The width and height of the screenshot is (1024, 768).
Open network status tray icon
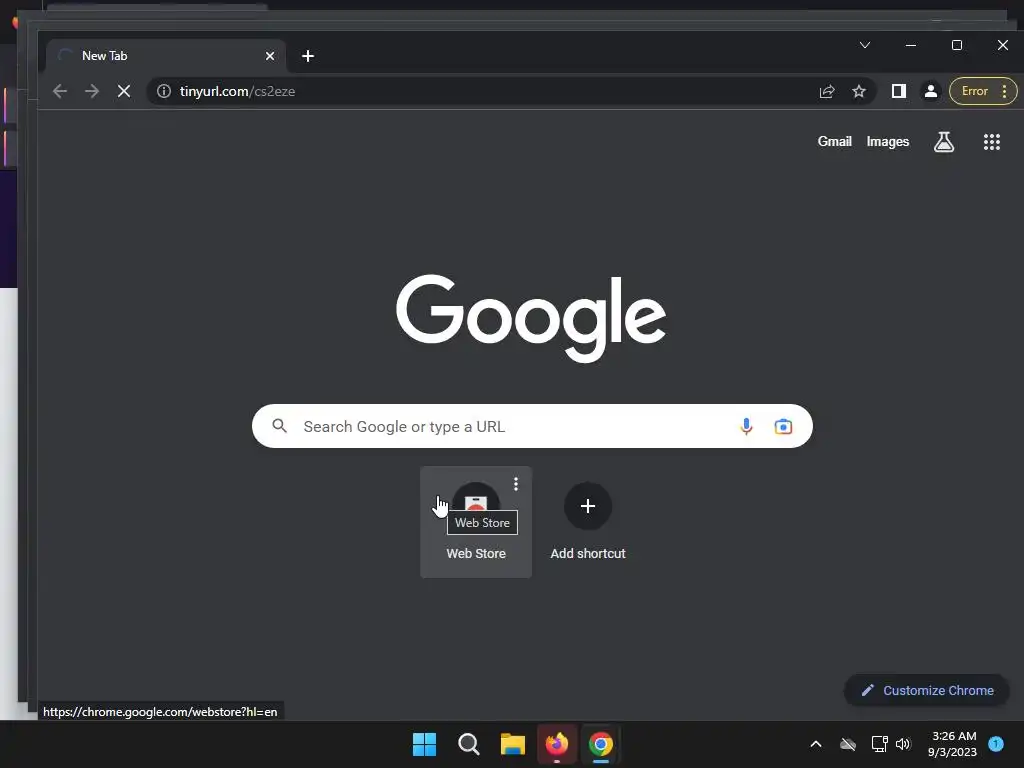pyautogui.click(x=879, y=744)
